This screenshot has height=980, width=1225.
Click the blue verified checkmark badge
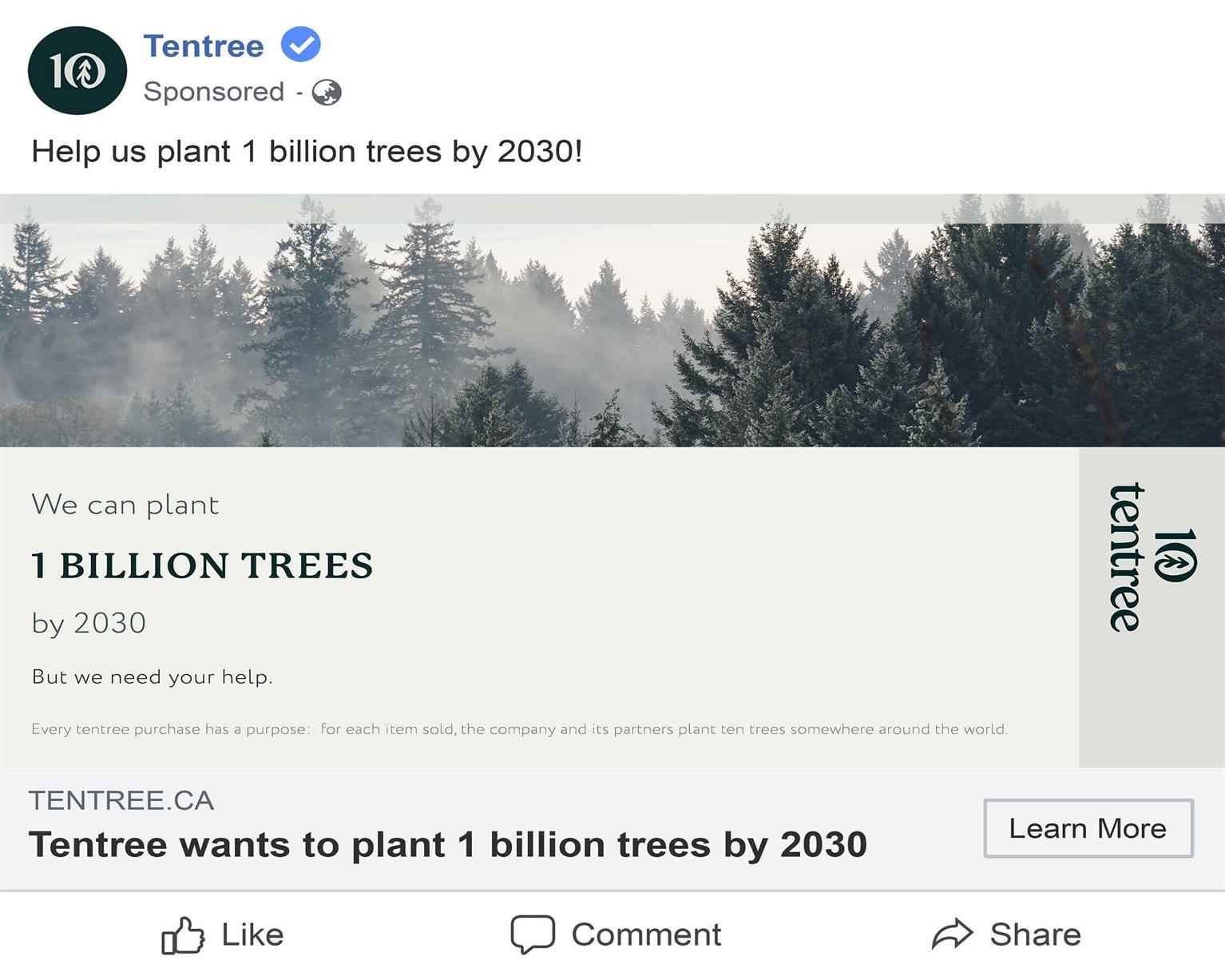click(x=300, y=45)
